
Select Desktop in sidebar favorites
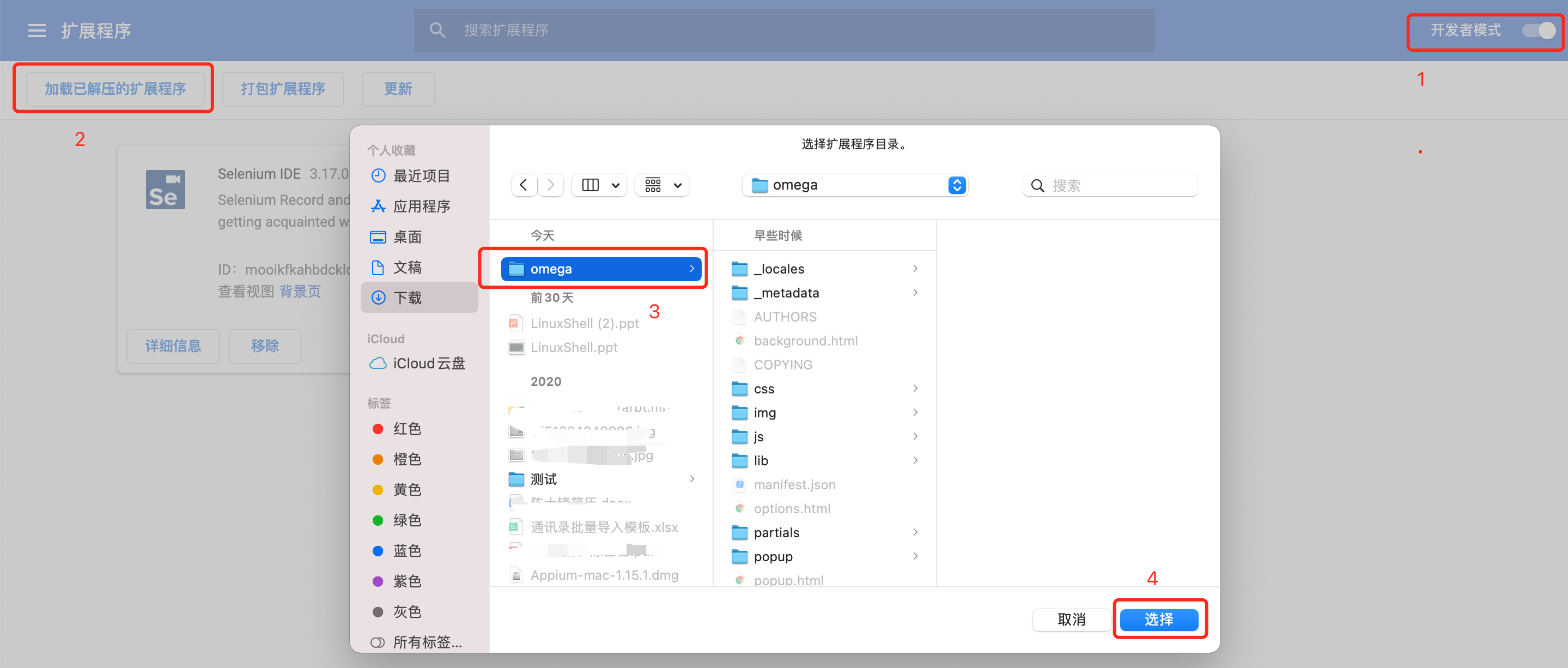[407, 237]
